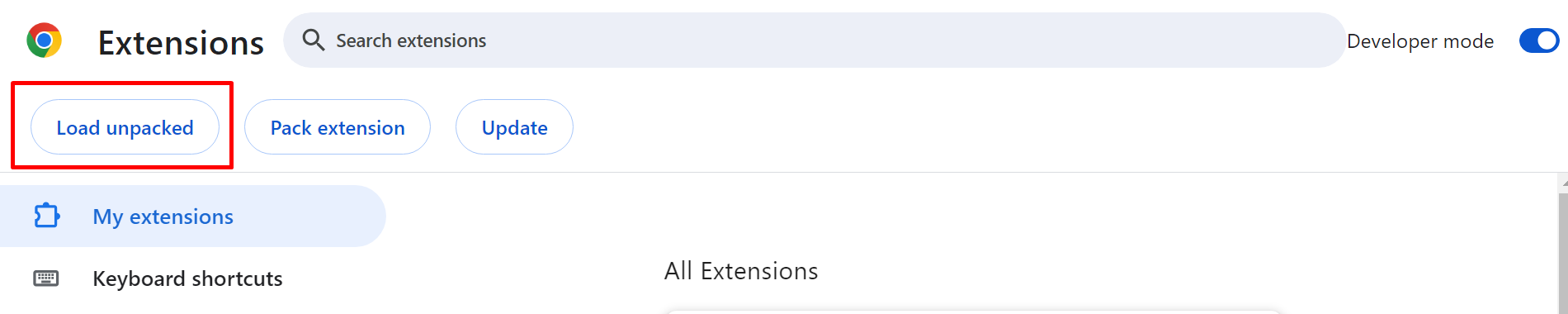Click the keyboard icon in sidebar
The height and width of the screenshot is (314, 1568).
pyautogui.click(x=46, y=278)
